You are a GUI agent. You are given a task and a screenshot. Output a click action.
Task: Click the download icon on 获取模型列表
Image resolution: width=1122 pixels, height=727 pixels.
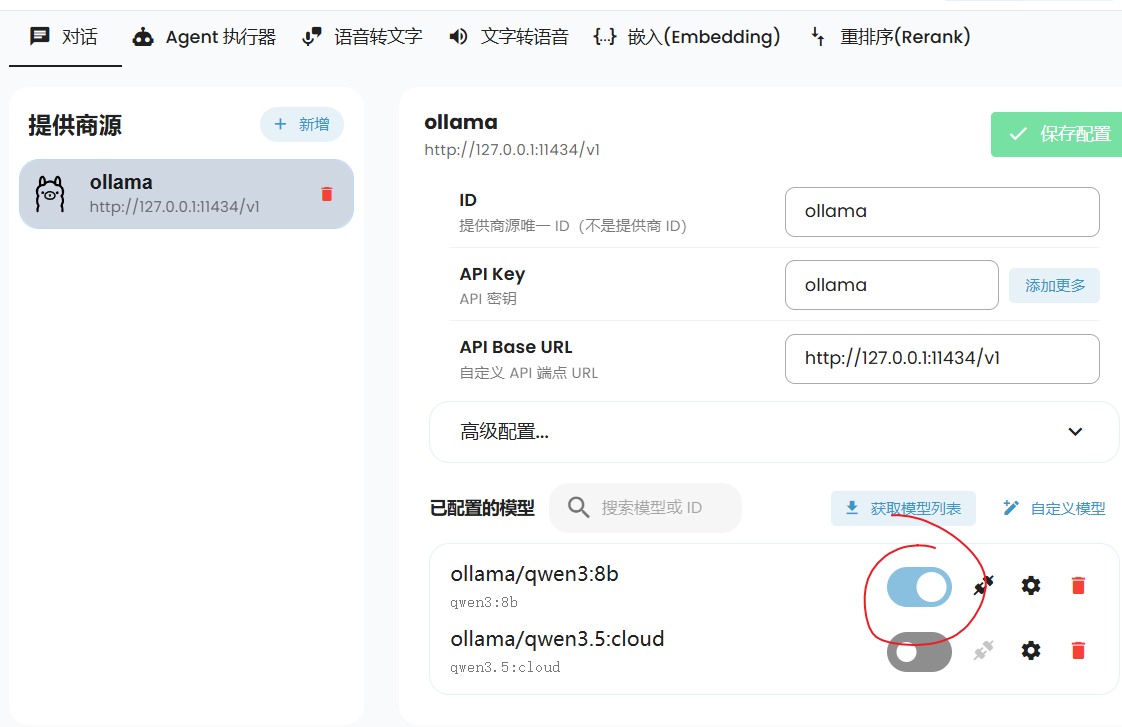(x=852, y=508)
